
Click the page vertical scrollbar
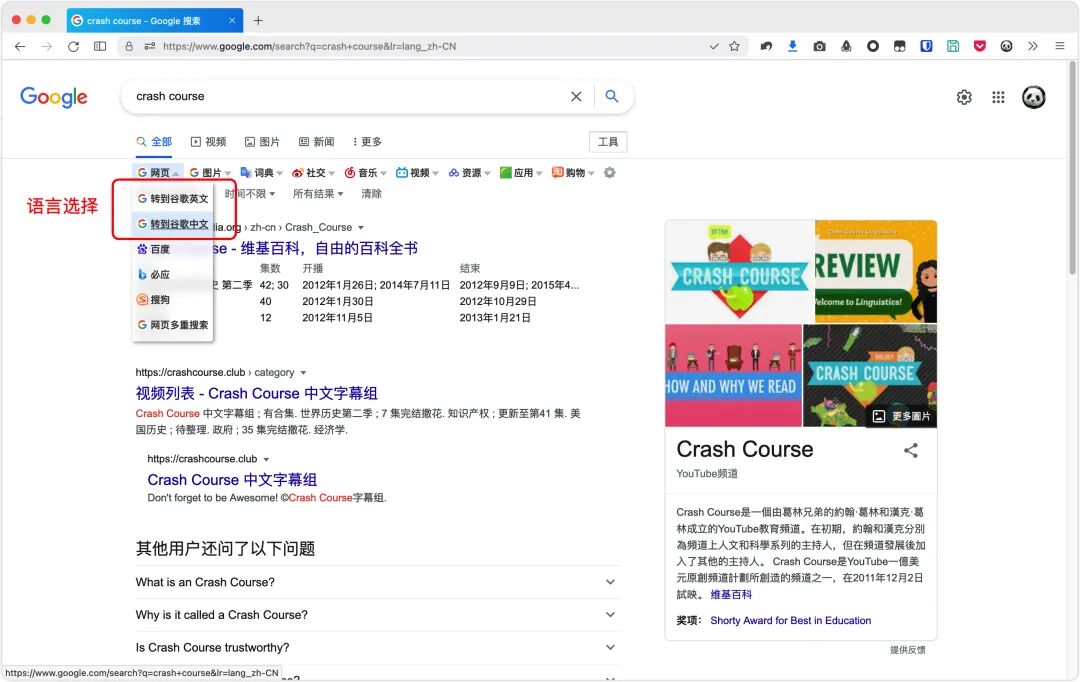1072,169
